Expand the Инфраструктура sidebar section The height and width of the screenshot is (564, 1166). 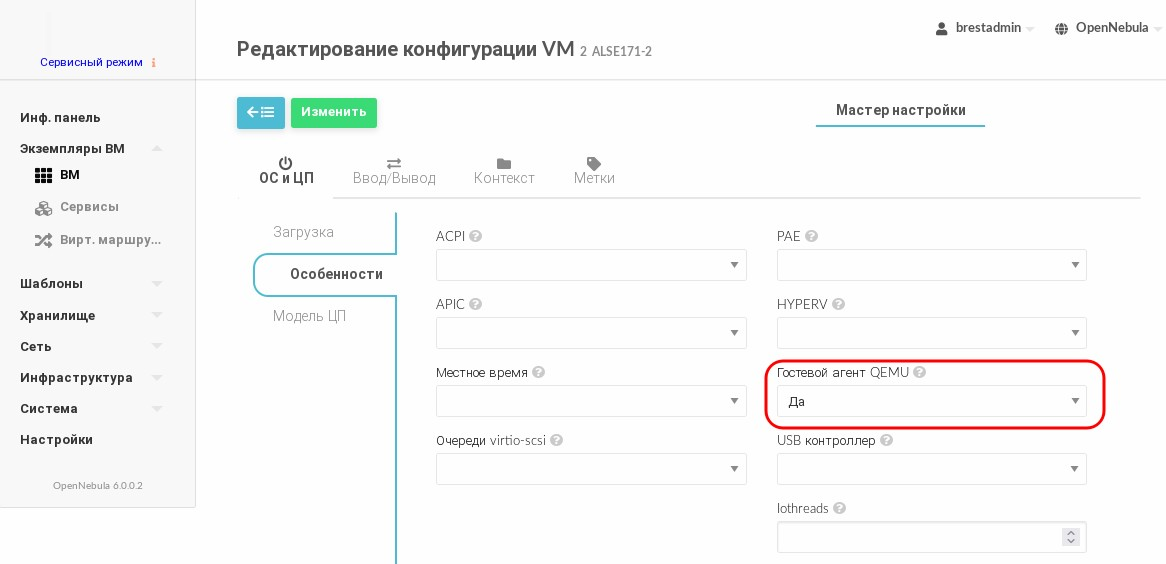[157, 378]
